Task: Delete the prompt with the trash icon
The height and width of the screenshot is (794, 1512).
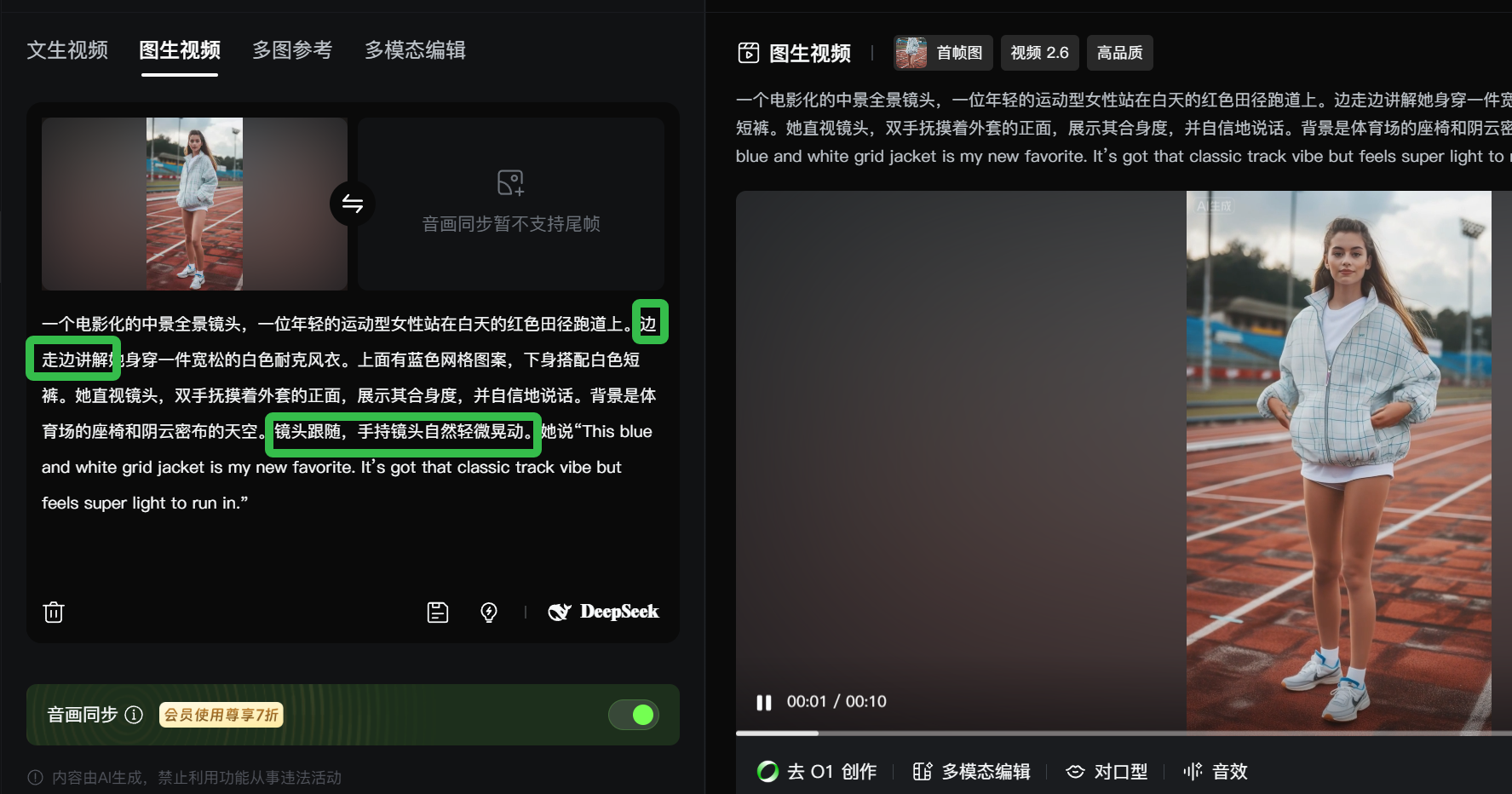Action: pos(54,612)
